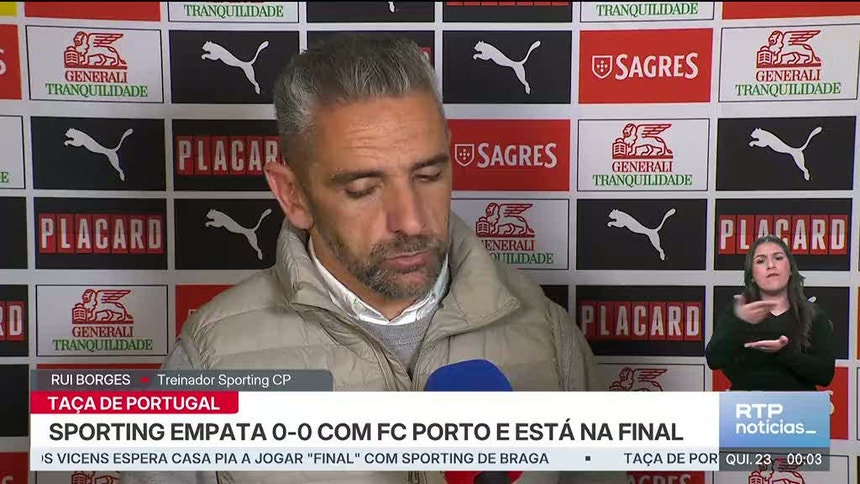Click the RTP Notícias channel logo
Screen dimensions: 860x484
[x=774, y=420]
